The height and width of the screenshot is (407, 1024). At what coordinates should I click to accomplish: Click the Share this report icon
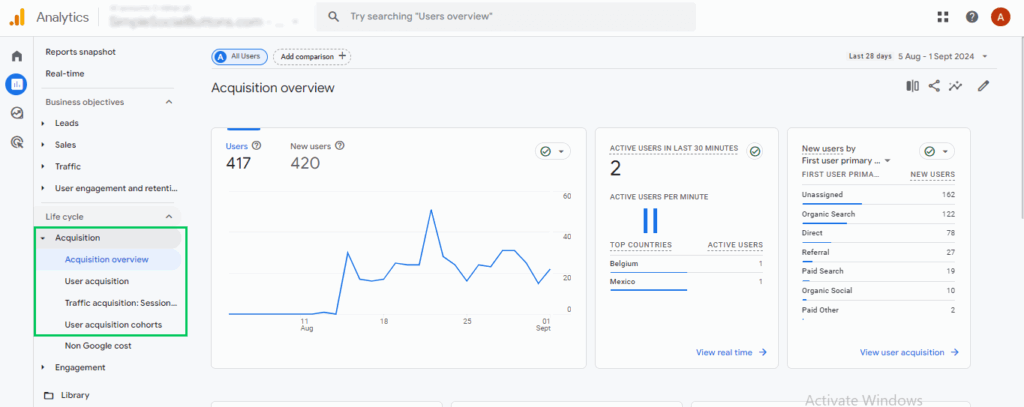934,86
